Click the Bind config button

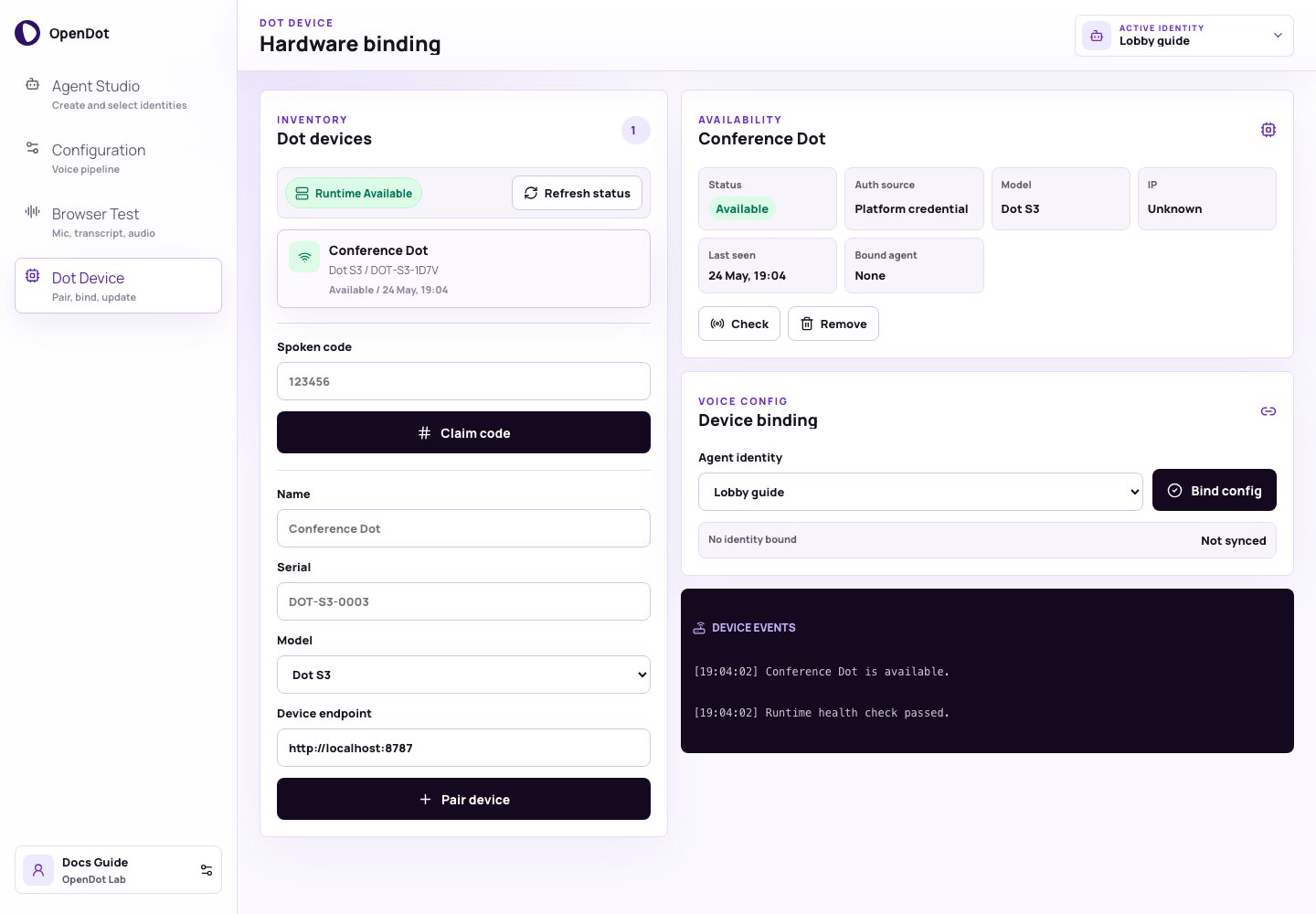click(1215, 490)
